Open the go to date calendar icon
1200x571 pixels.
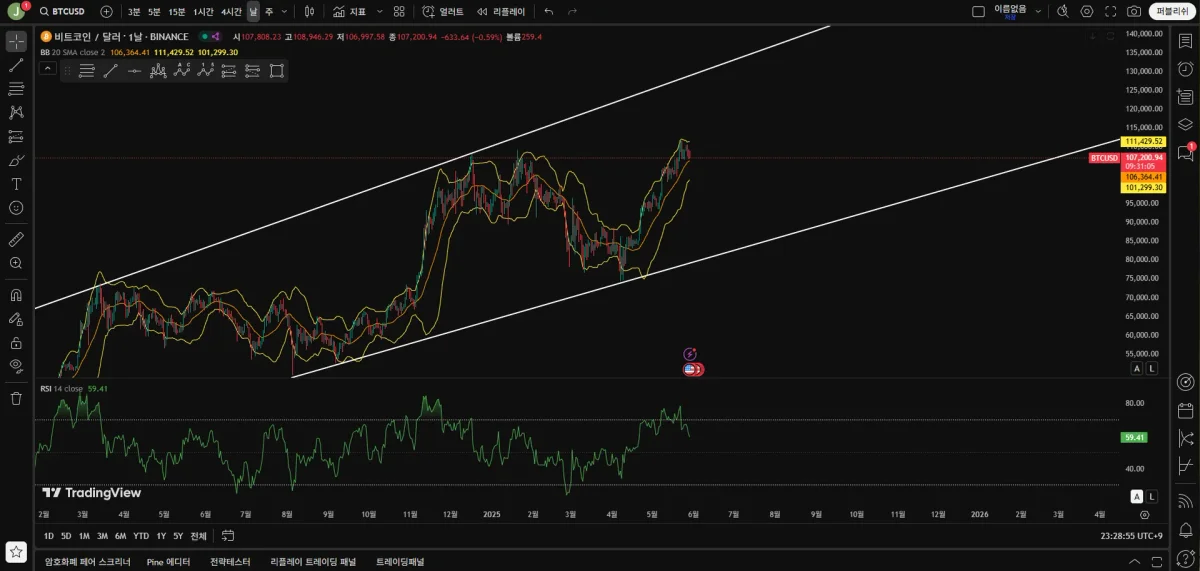228,535
